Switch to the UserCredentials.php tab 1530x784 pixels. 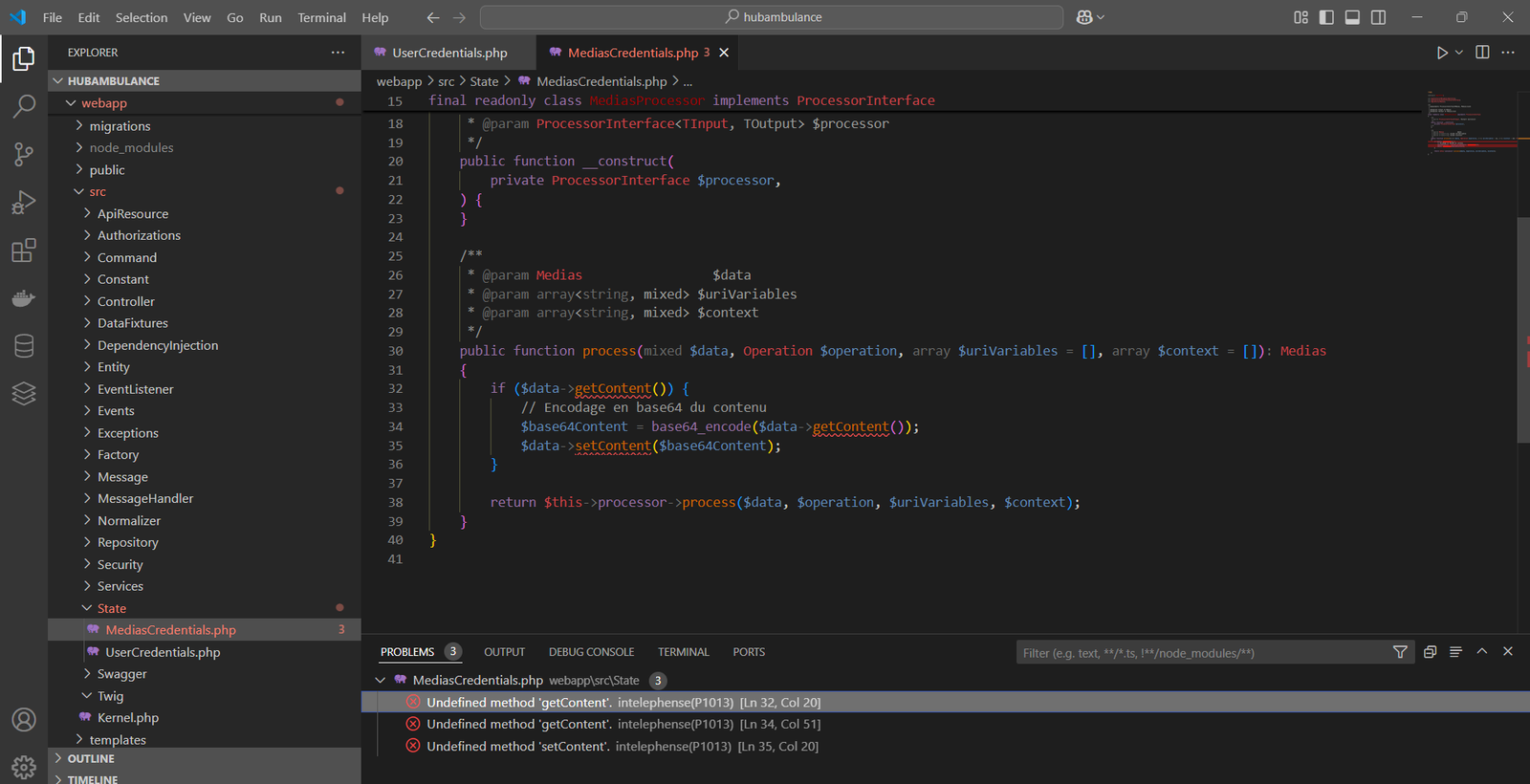(x=448, y=53)
